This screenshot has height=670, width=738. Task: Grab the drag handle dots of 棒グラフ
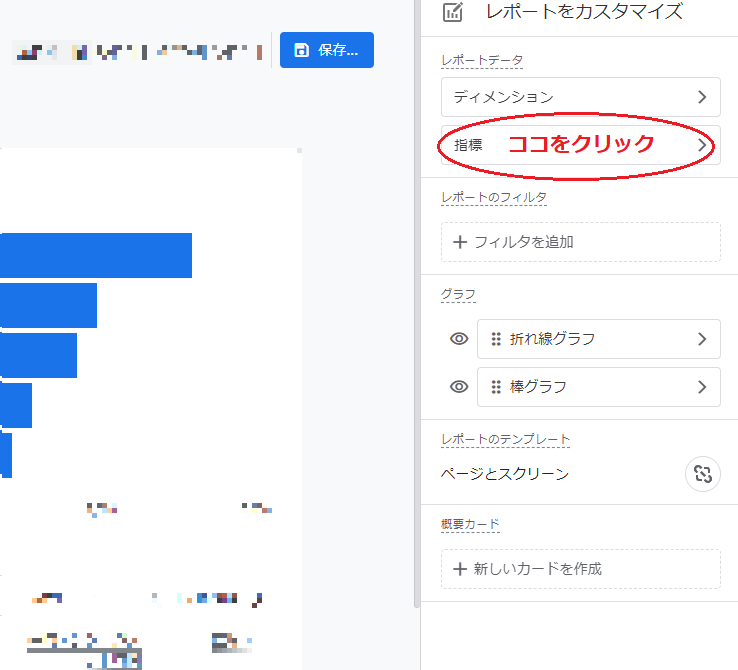pos(496,387)
